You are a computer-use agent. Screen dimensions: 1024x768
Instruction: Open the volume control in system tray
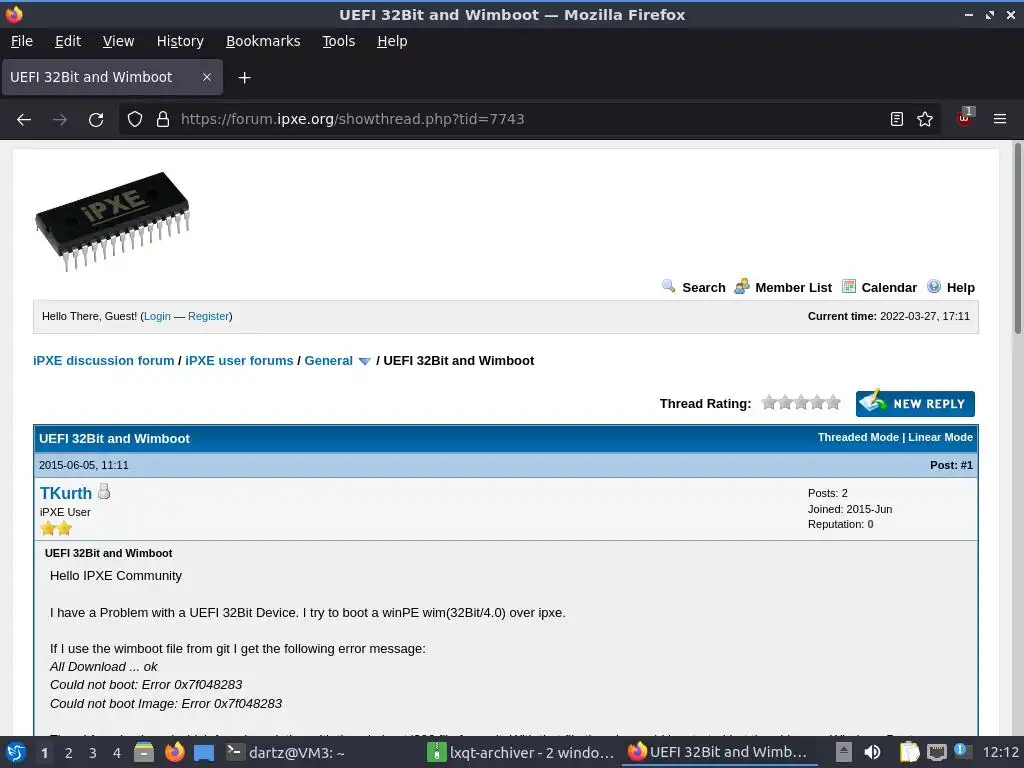click(x=872, y=752)
